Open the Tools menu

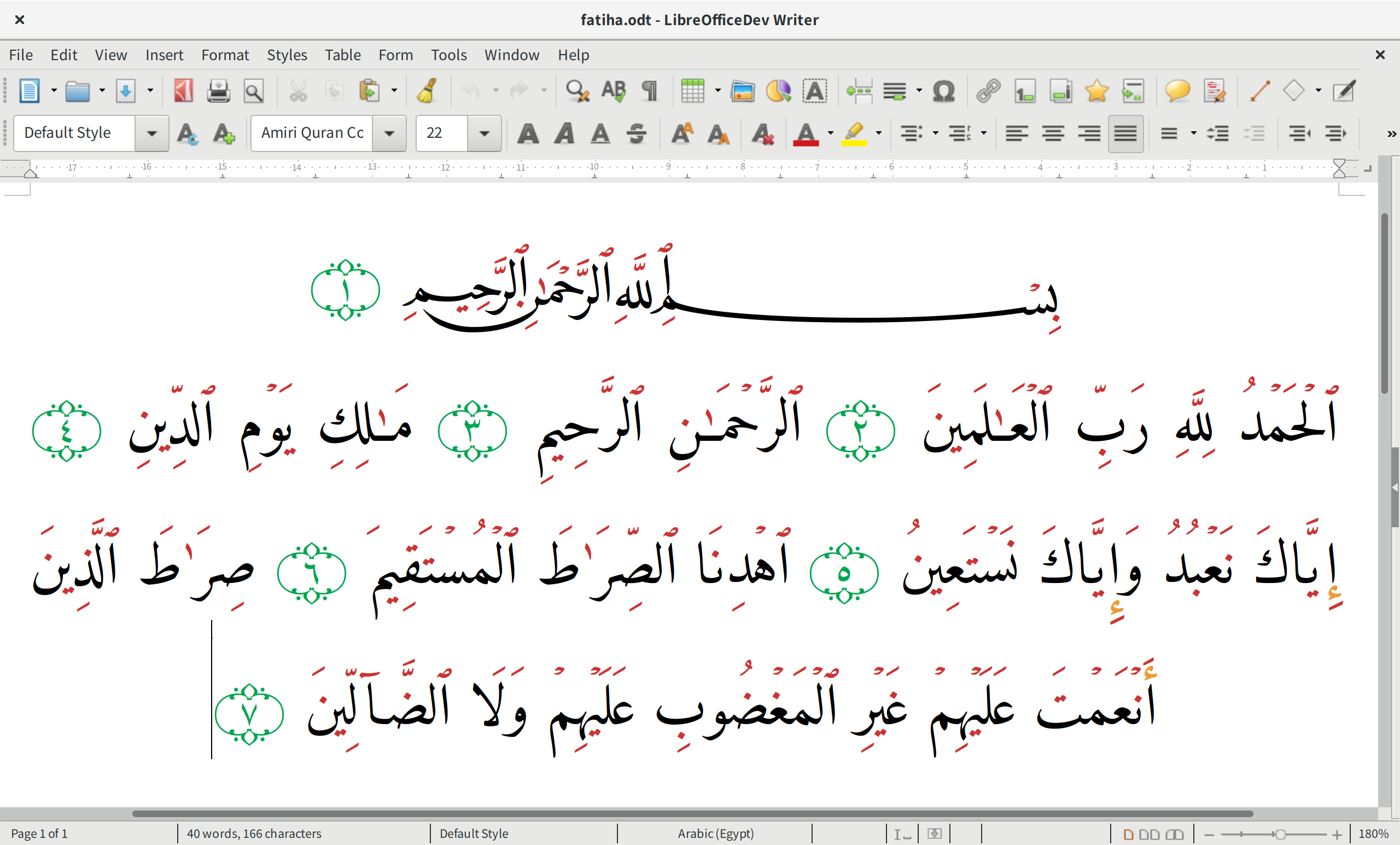click(x=448, y=55)
